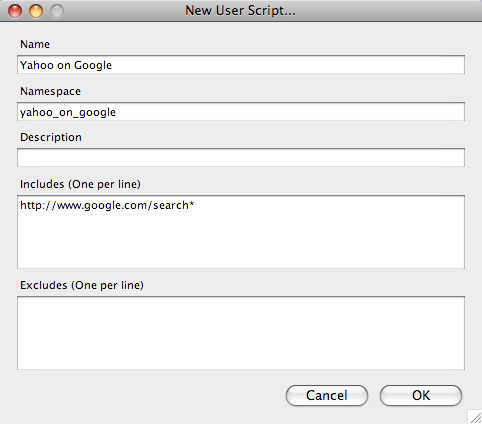The image size is (482, 424).
Task: Click the New User Script... window title
Action: [240, 11]
